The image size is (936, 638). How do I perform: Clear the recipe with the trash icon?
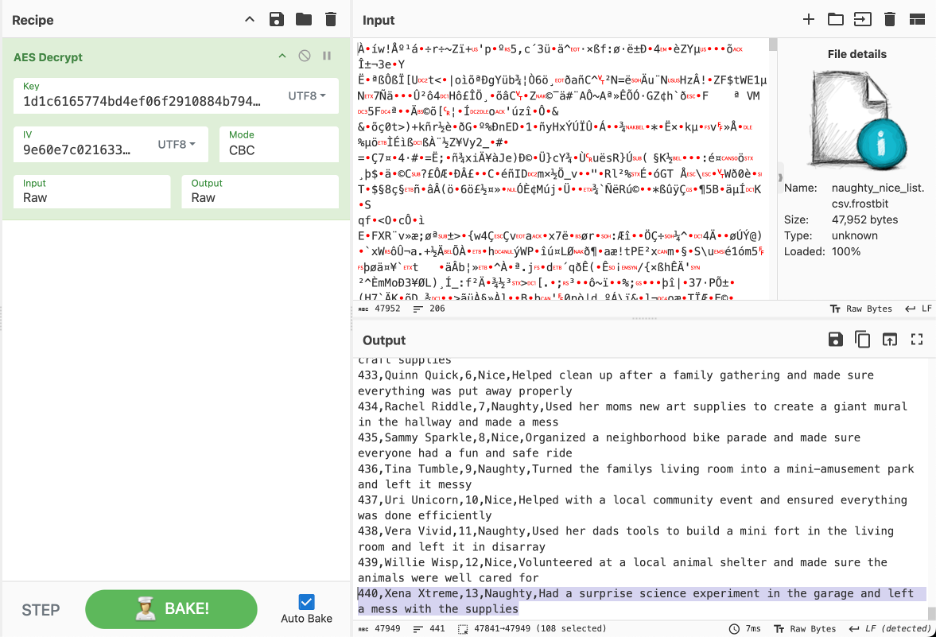[330, 20]
